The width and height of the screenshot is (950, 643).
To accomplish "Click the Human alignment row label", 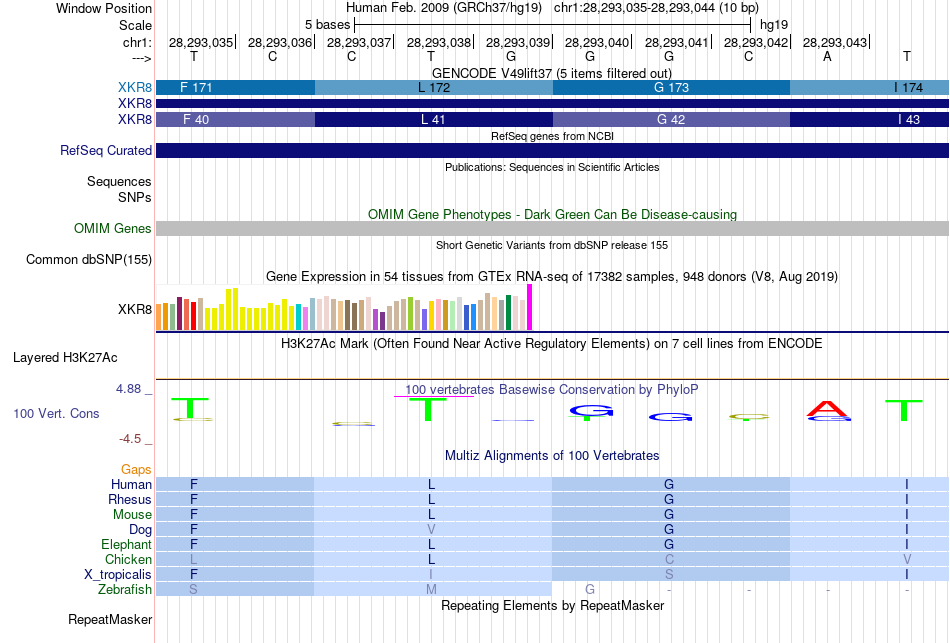I will coord(131,484).
